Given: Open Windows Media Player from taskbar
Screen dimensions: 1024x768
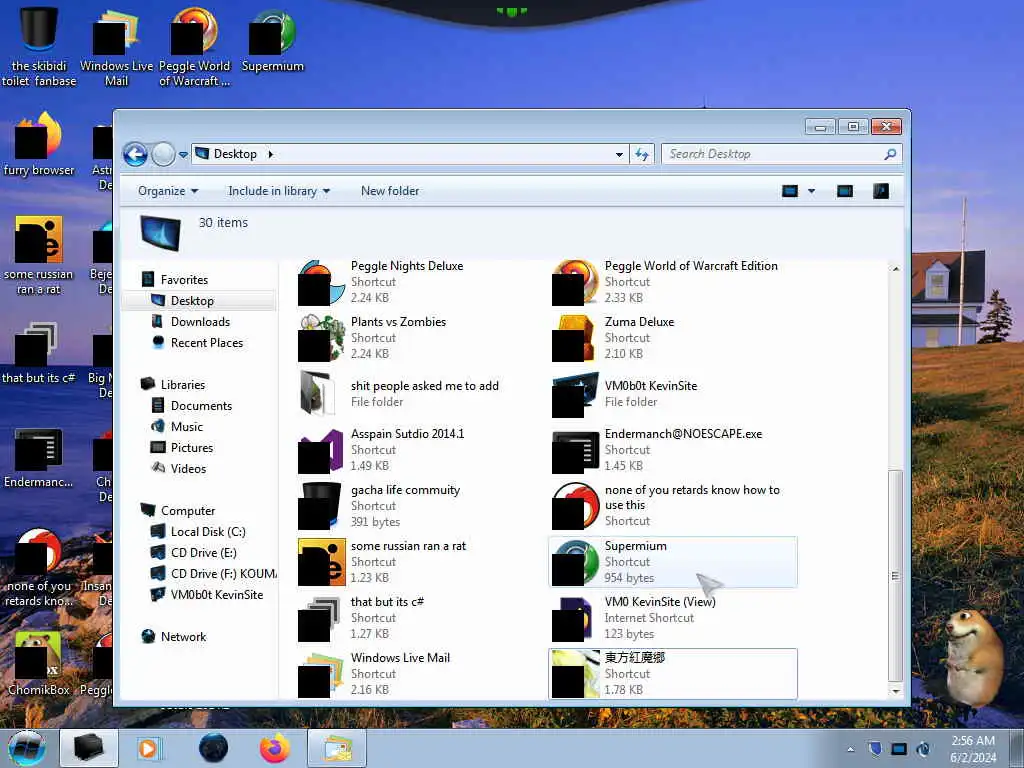Looking at the screenshot, I should [148, 748].
